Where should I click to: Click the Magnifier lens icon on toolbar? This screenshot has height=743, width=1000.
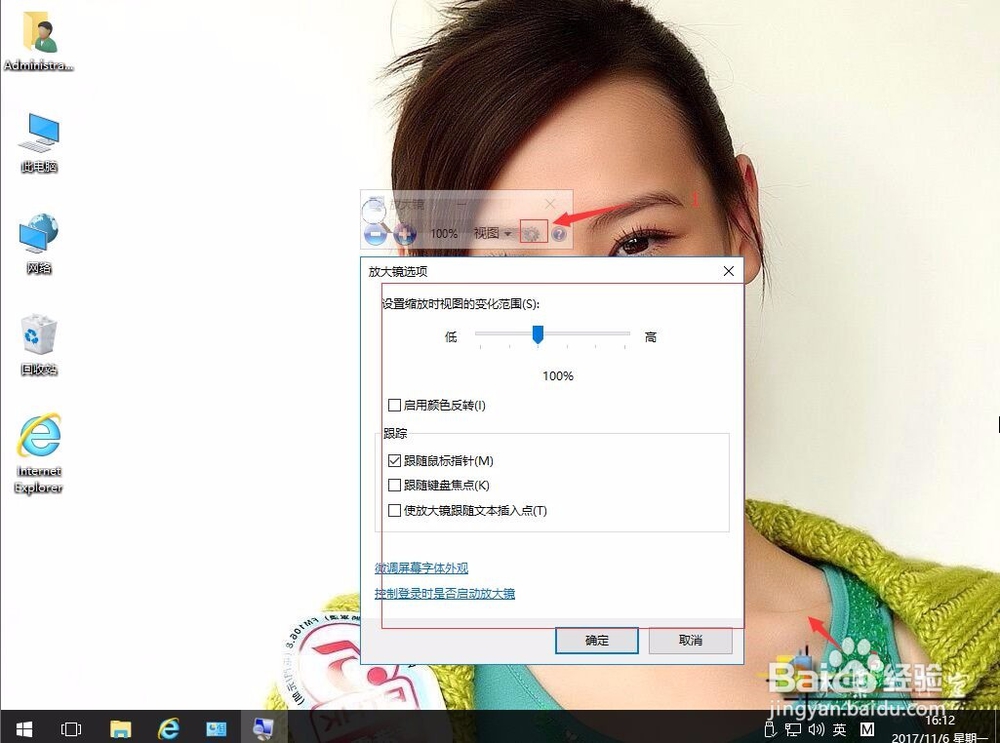pyautogui.click(x=373, y=208)
